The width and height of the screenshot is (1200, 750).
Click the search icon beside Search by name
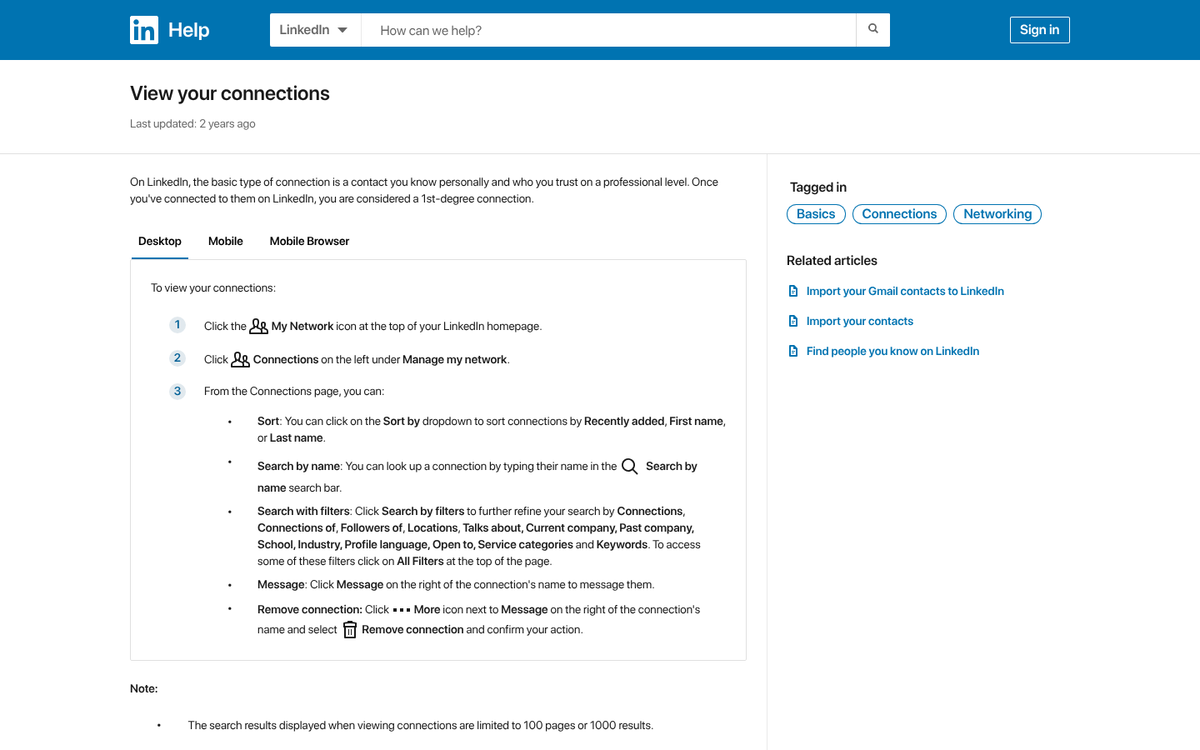coord(629,465)
